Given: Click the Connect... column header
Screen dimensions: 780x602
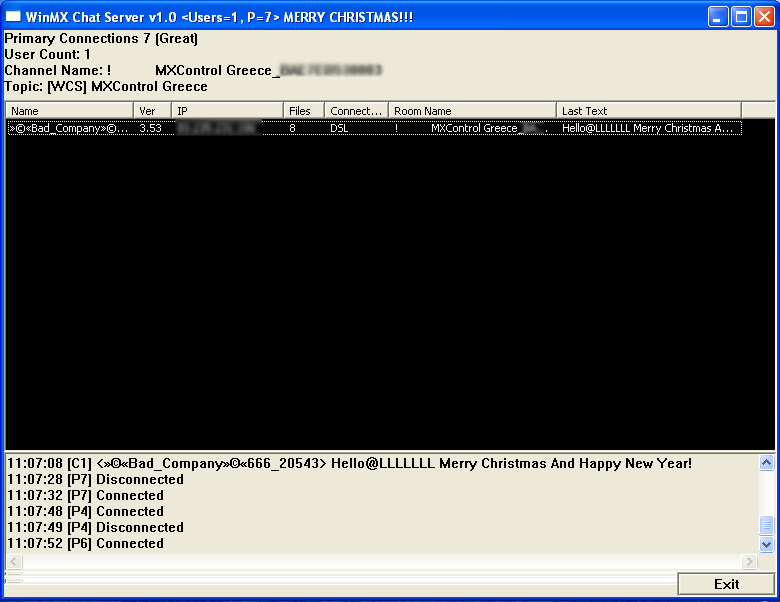Looking at the screenshot, I should [356, 110].
